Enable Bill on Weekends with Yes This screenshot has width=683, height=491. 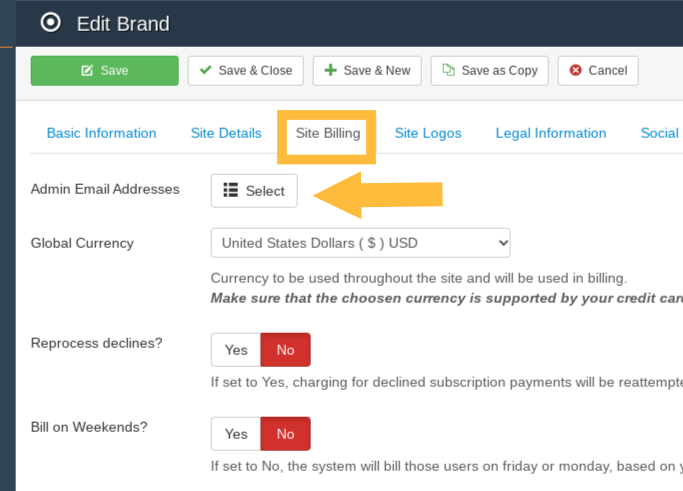236,434
